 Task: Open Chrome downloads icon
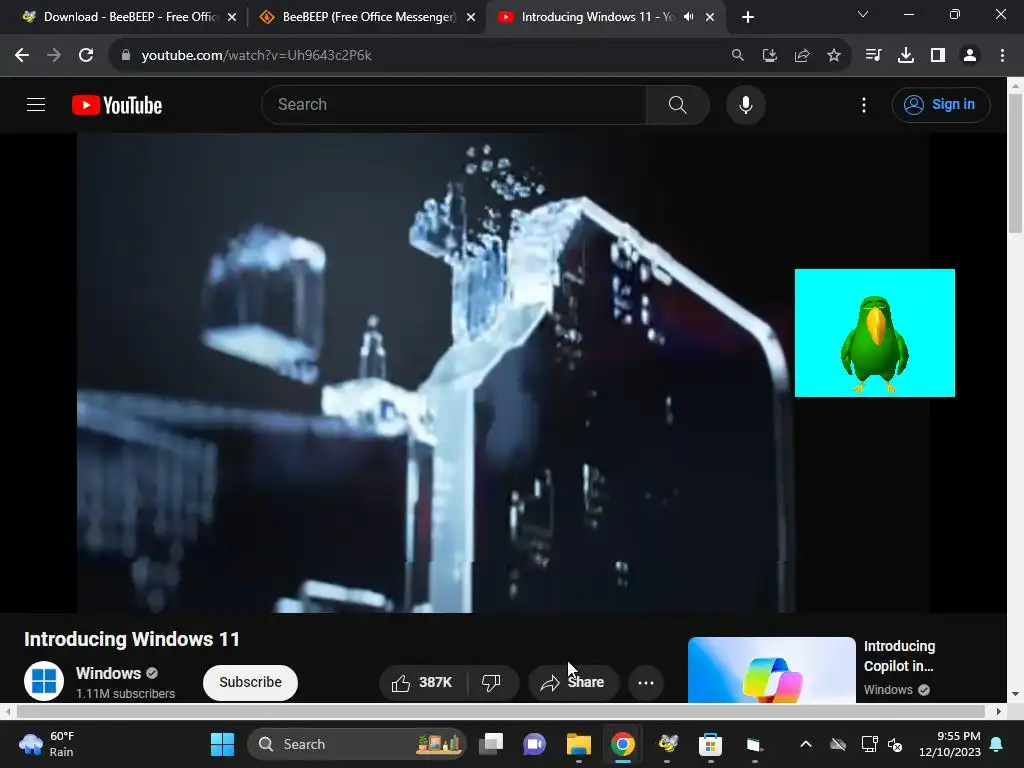click(x=906, y=56)
